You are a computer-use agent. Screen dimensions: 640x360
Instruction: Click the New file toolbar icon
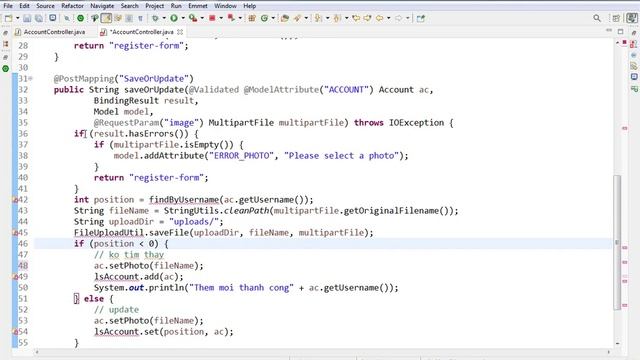8,18
